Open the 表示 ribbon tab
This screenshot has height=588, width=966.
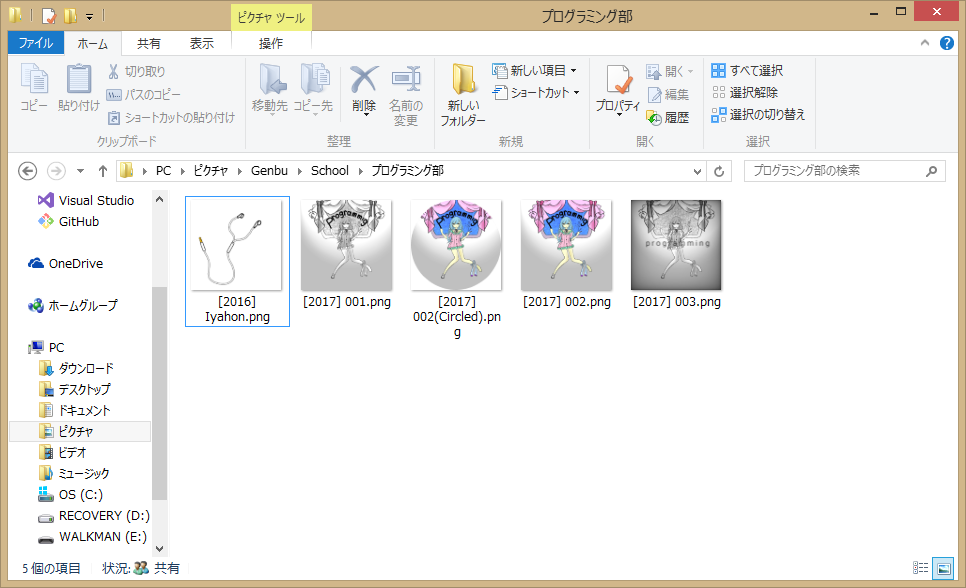click(x=202, y=43)
